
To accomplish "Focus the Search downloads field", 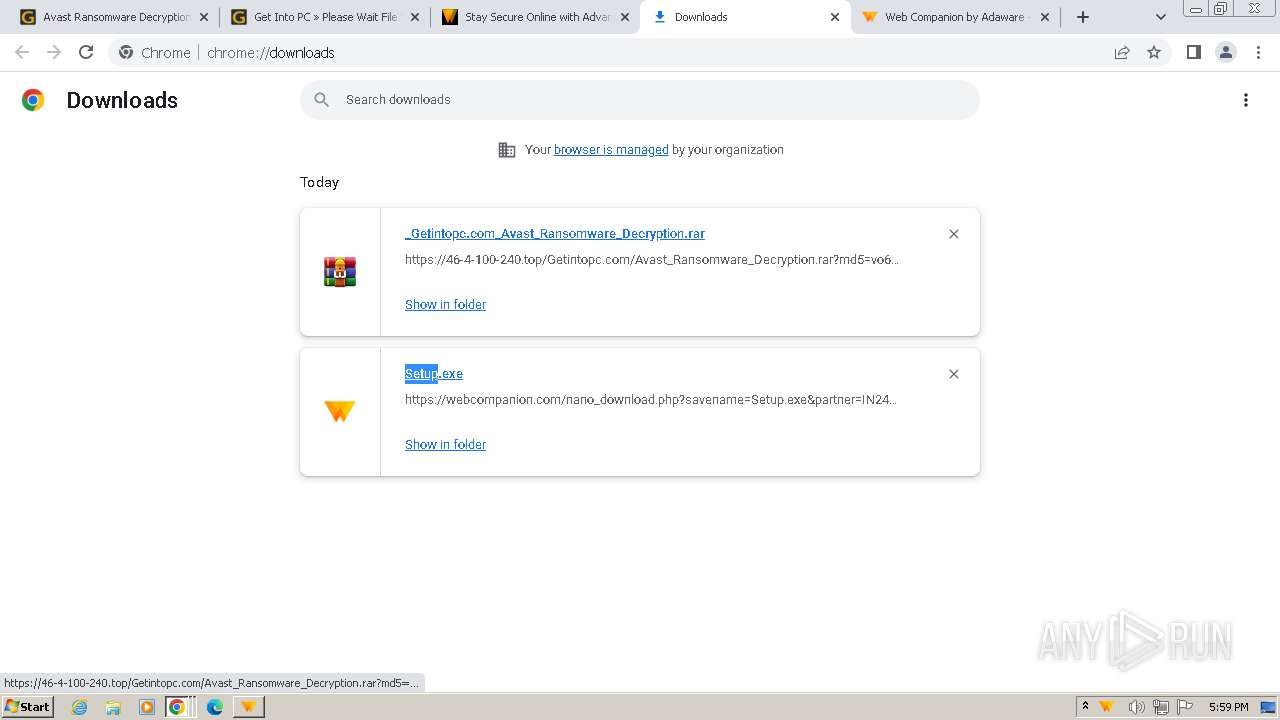I will (x=640, y=100).
